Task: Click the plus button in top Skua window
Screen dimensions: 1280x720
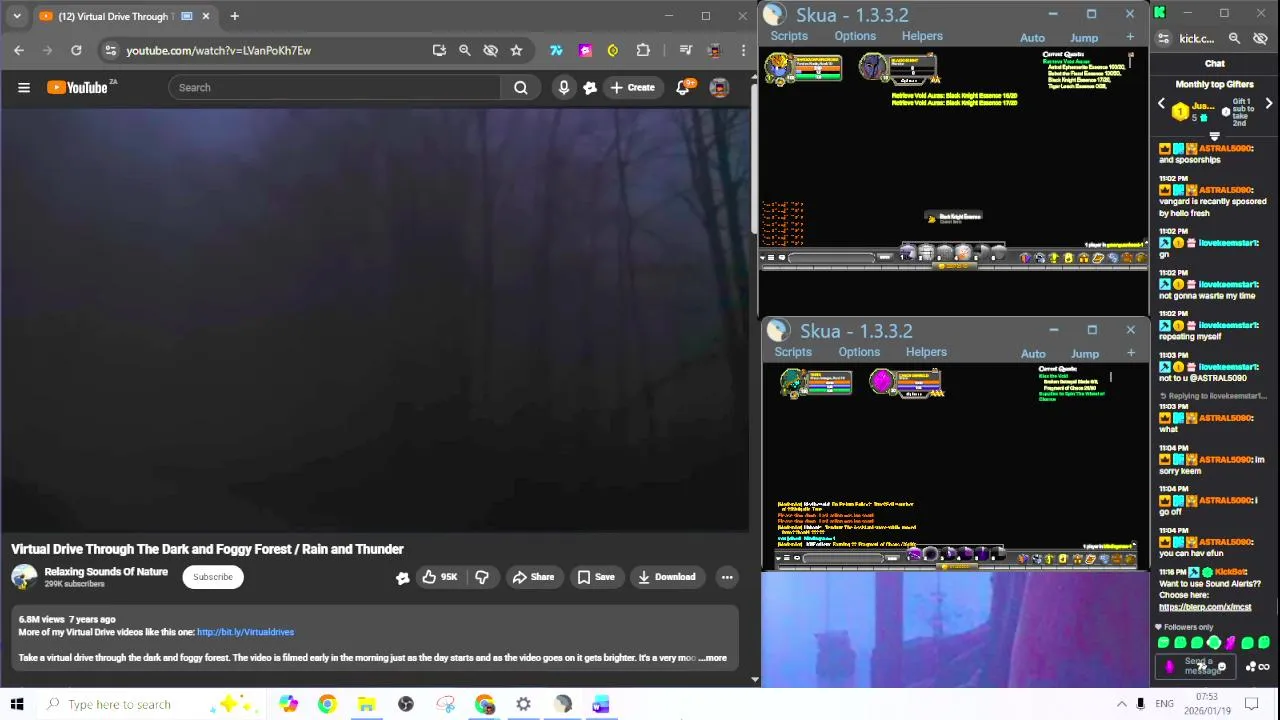Action: (x=1130, y=37)
